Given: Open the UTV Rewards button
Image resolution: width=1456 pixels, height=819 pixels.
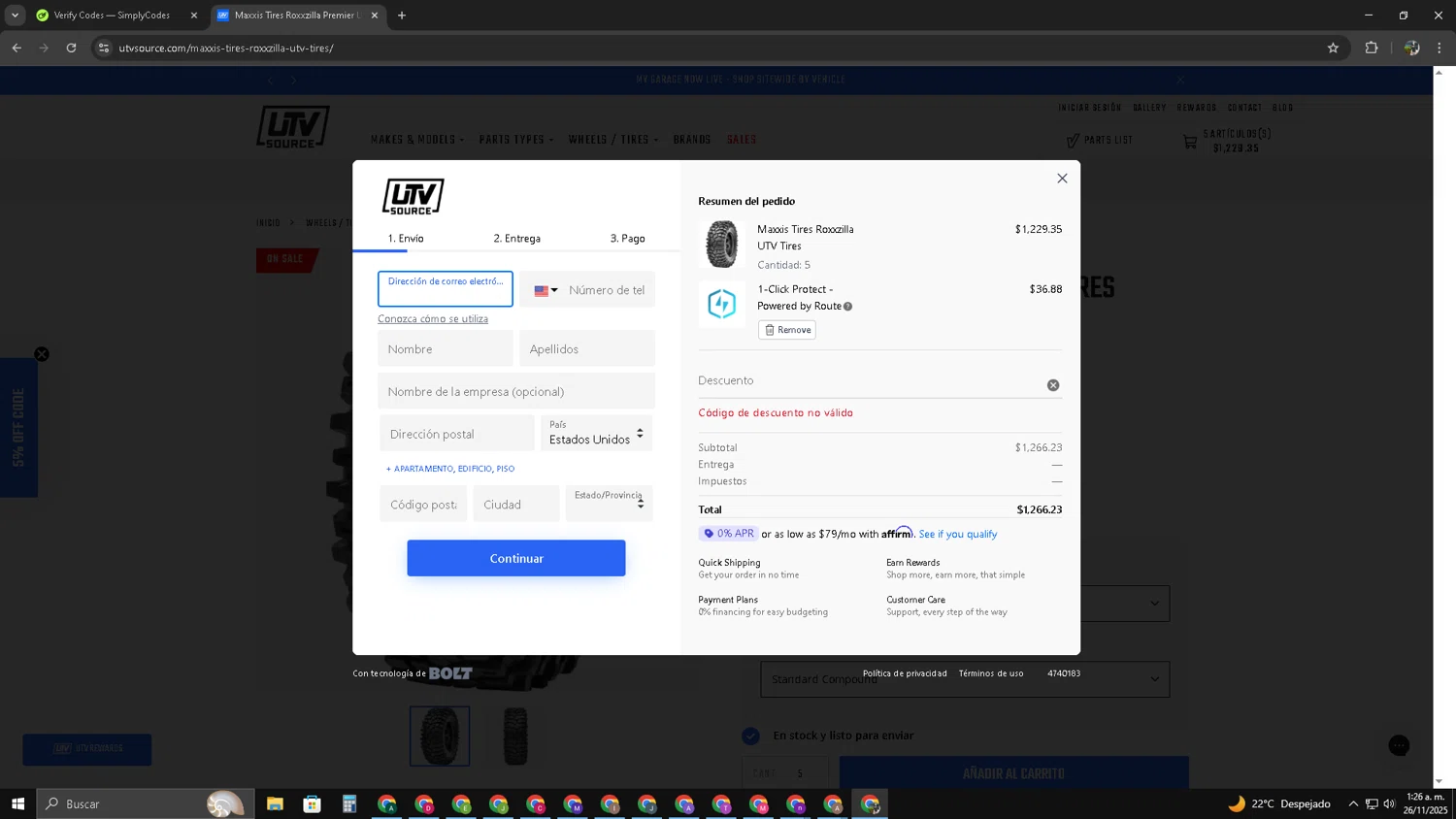Looking at the screenshot, I should click(x=87, y=749).
